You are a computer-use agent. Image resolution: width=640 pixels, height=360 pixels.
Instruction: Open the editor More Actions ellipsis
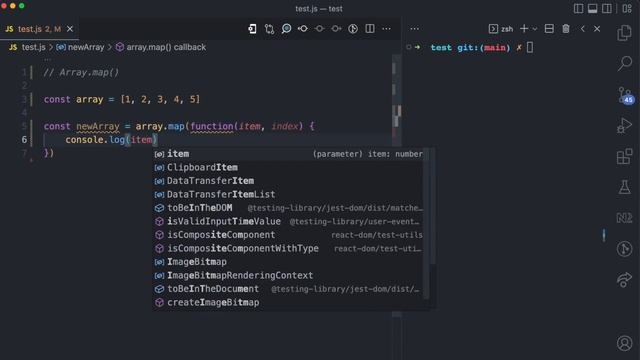pos(387,29)
